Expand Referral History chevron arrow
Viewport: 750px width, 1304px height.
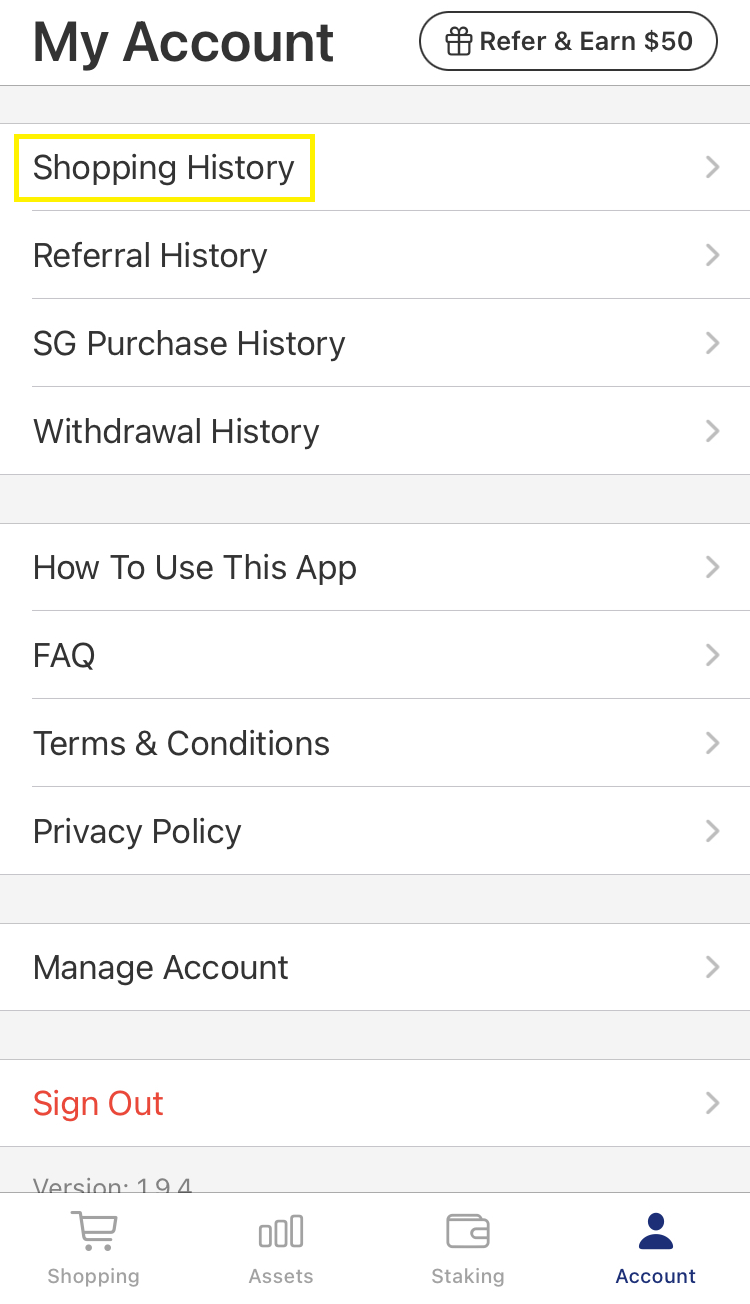(x=712, y=255)
